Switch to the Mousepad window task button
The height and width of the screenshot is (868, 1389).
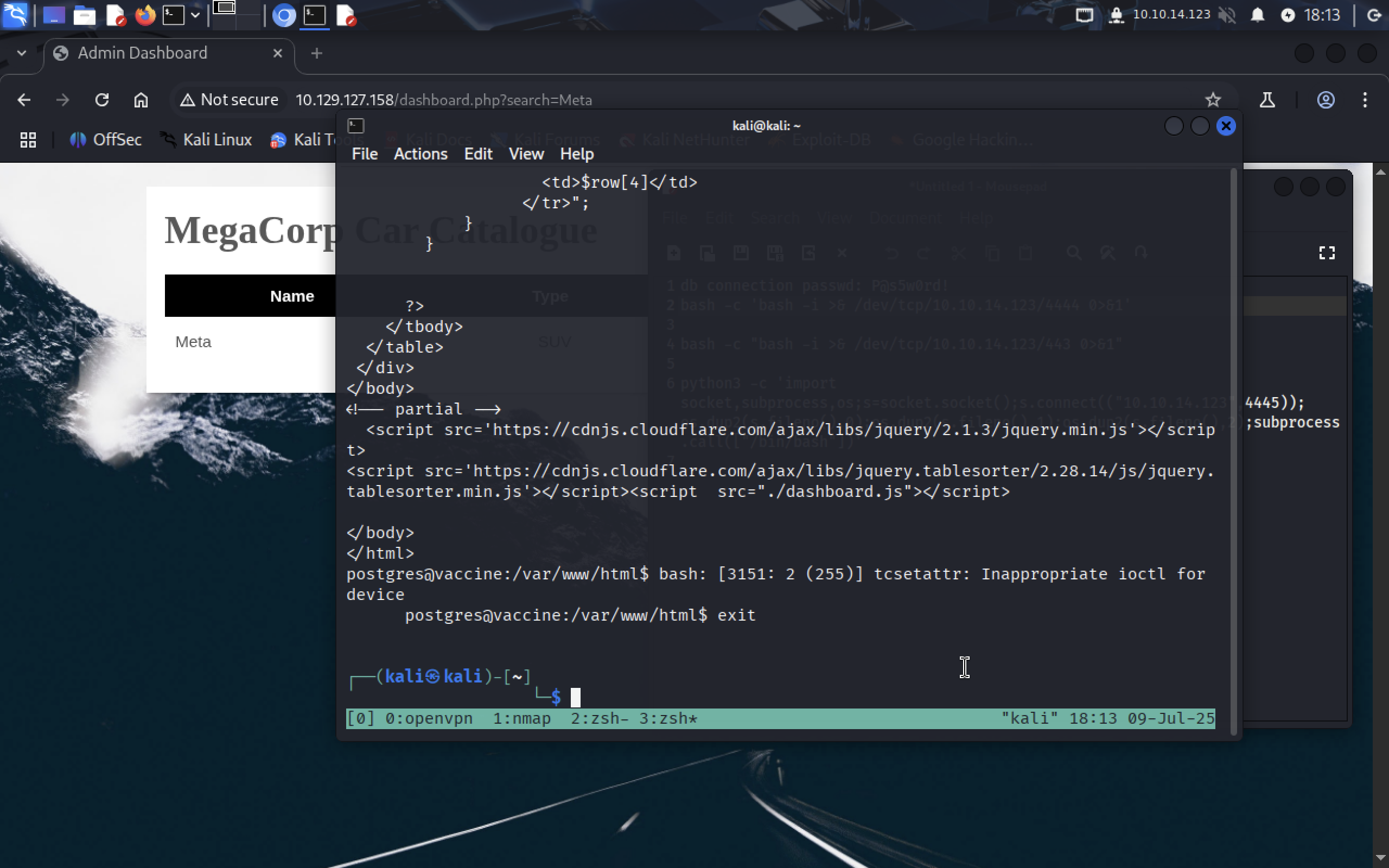[346, 15]
